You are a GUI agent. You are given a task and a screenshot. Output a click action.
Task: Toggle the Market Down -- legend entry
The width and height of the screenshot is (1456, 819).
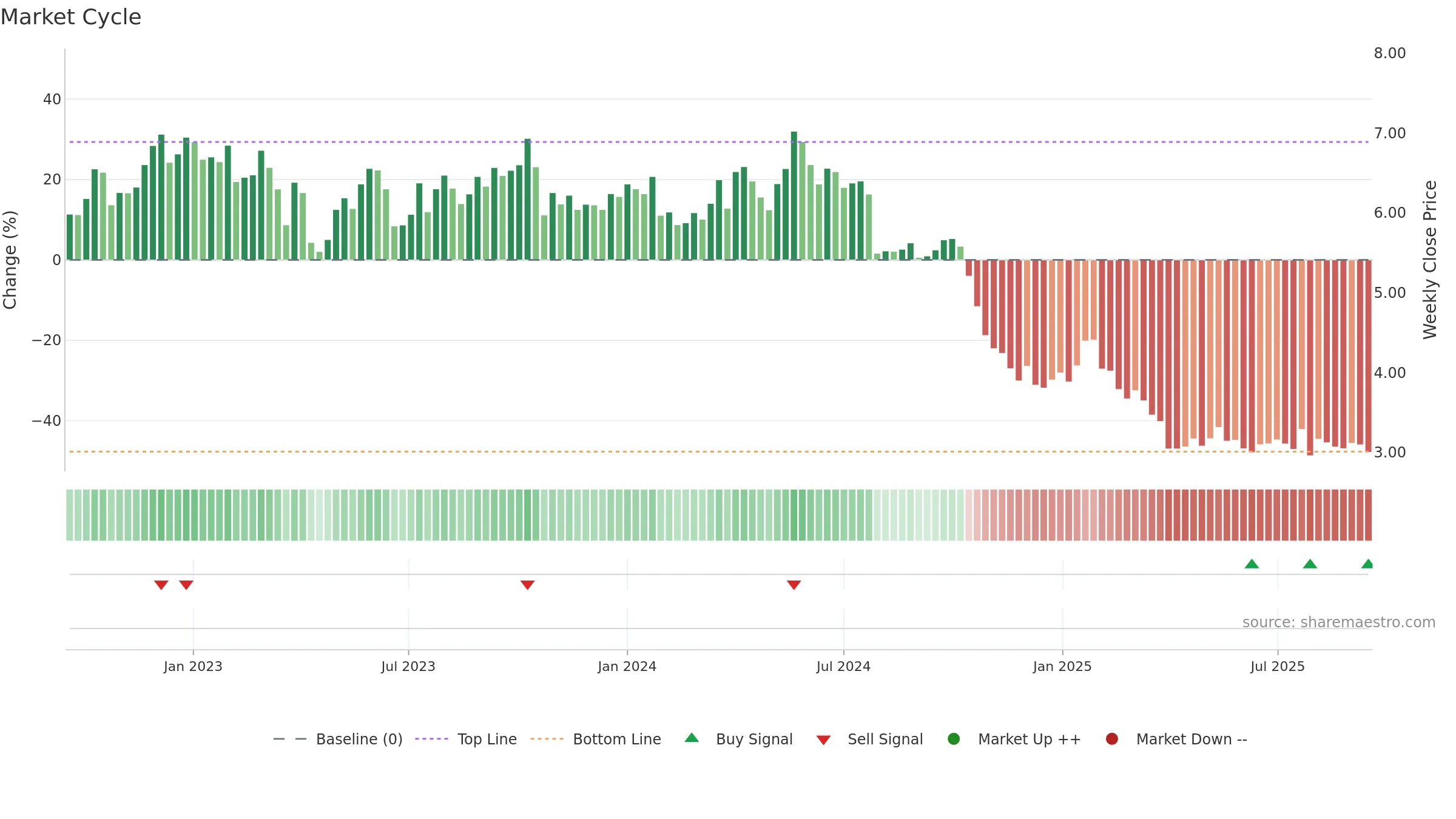tap(1176, 739)
